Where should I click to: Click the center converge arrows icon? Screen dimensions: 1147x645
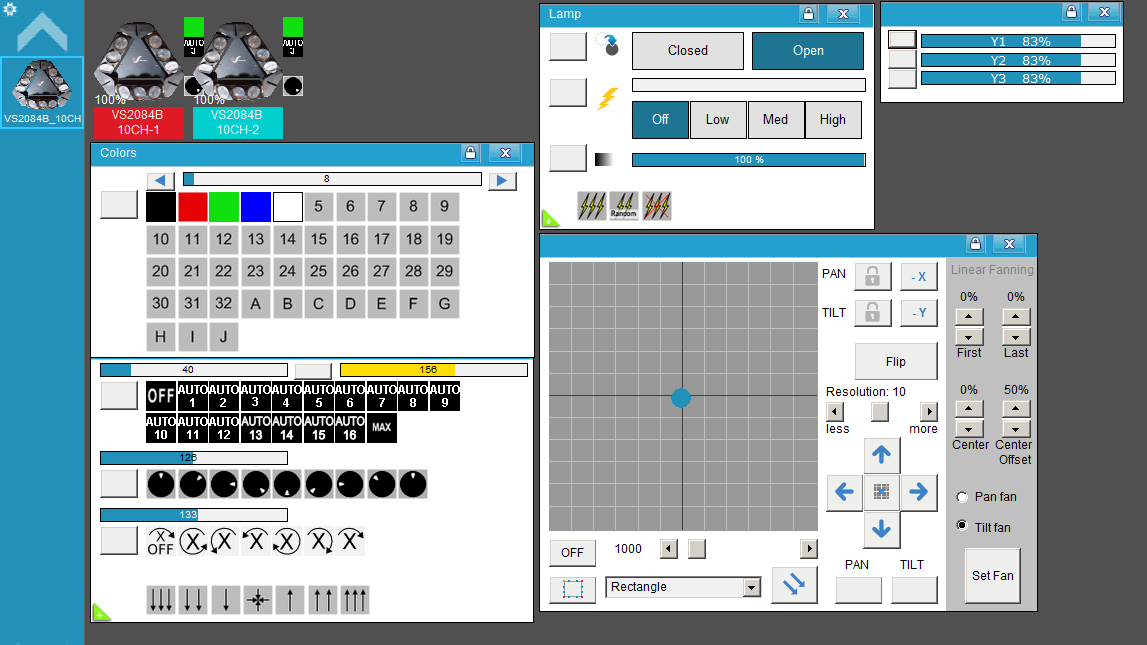click(x=257, y=600)
